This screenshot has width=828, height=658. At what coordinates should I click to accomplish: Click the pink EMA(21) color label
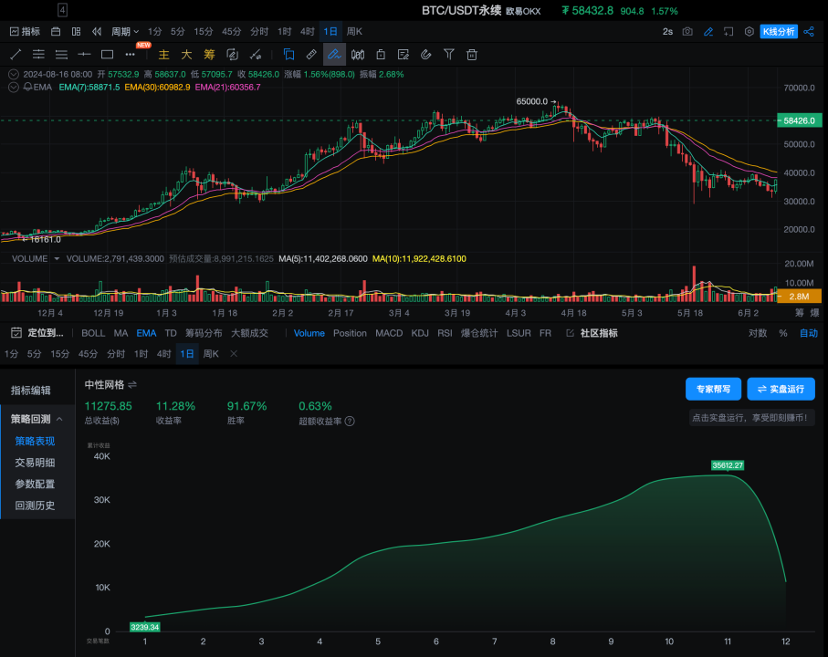pos(228,88)
